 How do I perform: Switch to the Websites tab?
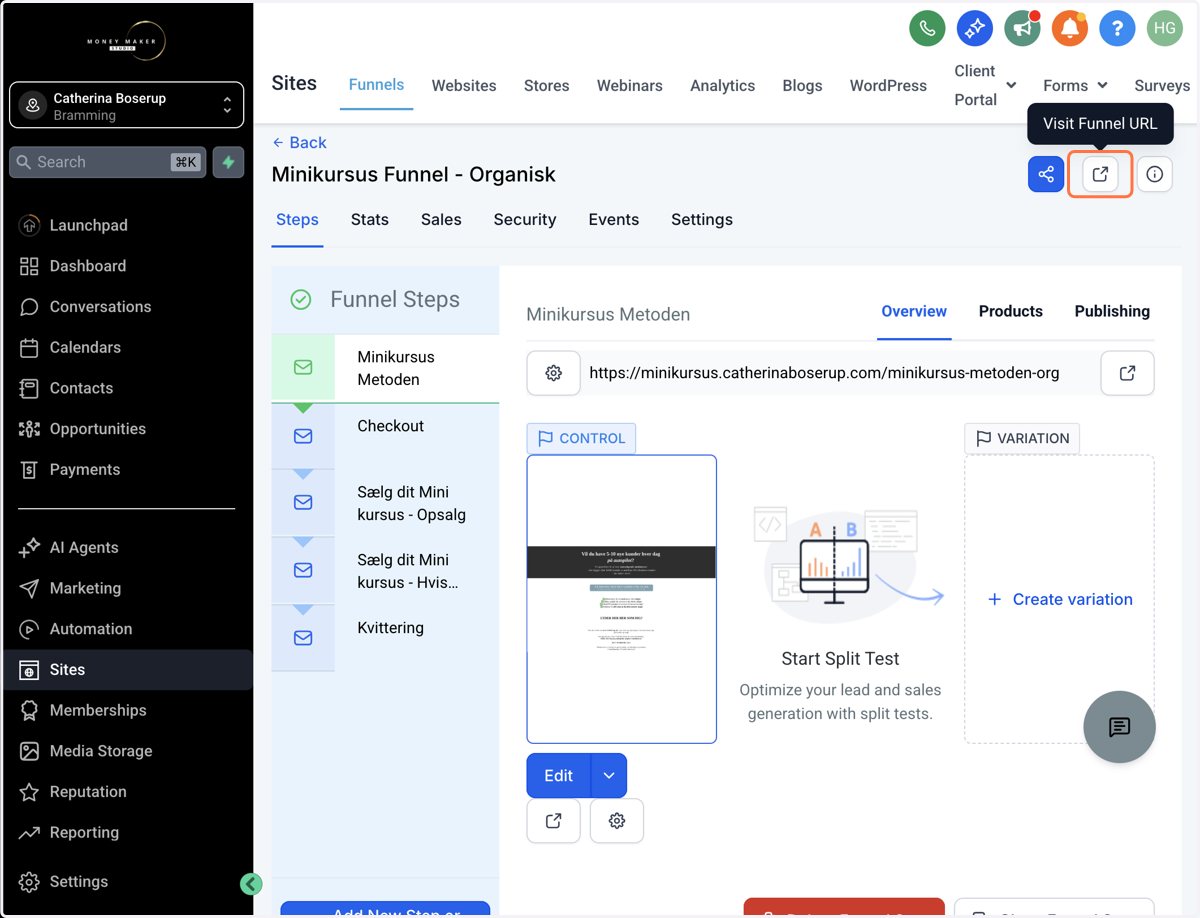(x=464, y=86)
